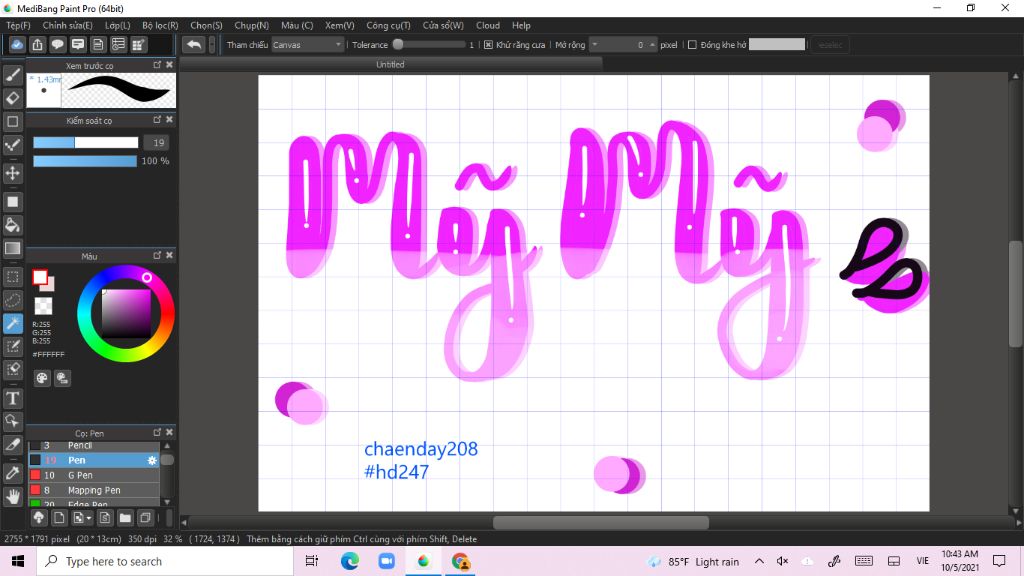Select the Dot tool in left toolbar

point(12,145)
